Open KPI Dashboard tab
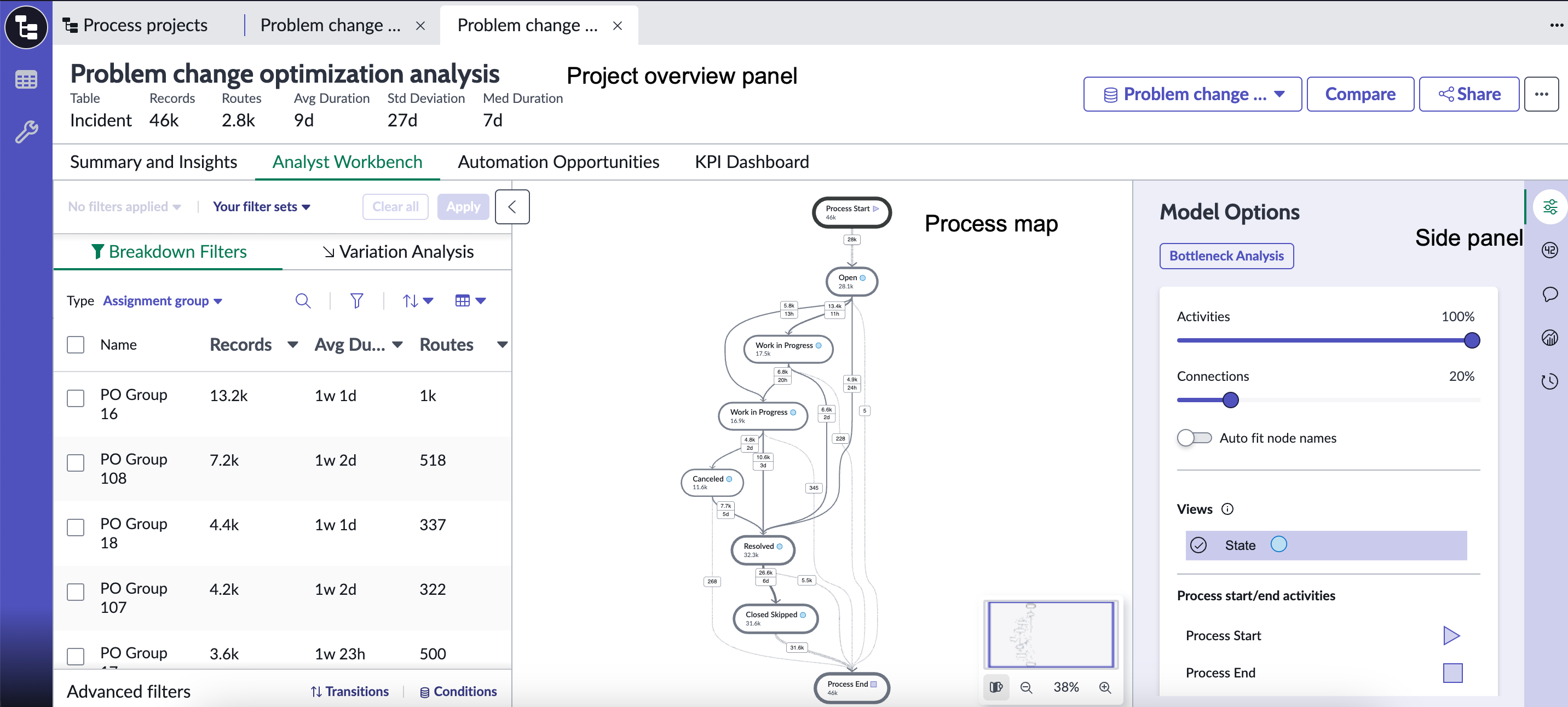The width and height of the screenshot is (1568, 707). (752, 162)
